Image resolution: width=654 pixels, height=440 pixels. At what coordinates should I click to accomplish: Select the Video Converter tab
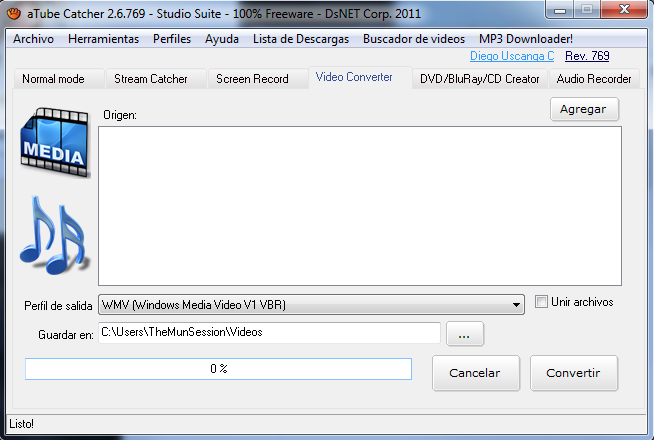(360, 77)
